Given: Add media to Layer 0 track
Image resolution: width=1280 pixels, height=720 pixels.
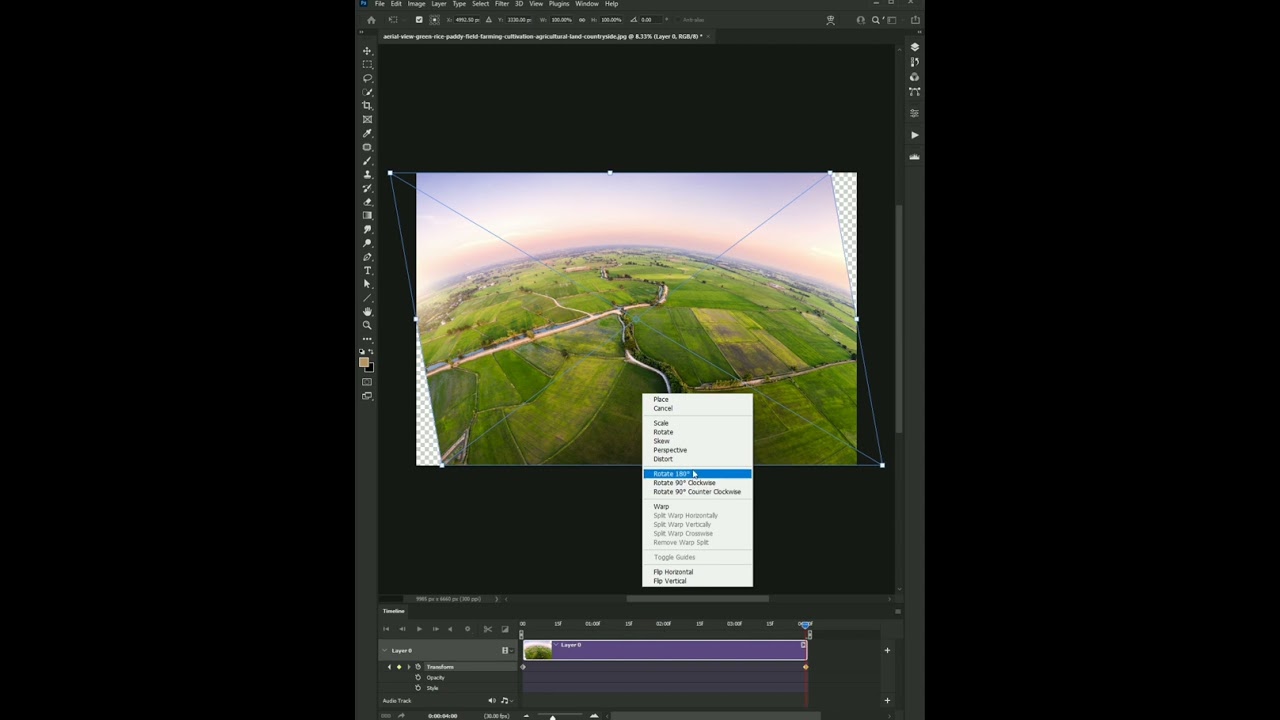Looking at the screenshot, I should (887, 650).
